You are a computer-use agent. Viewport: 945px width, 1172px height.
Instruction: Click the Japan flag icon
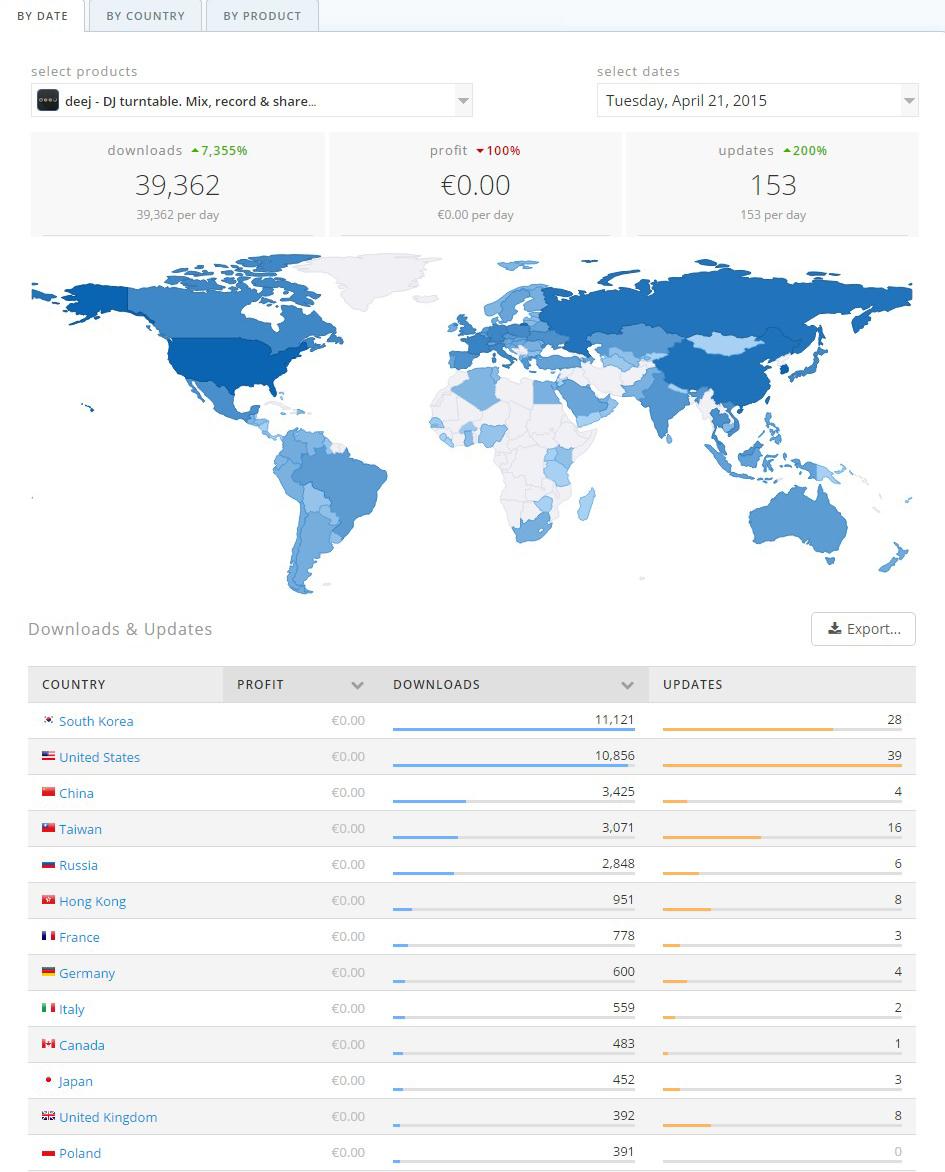tap(49, 1080)
